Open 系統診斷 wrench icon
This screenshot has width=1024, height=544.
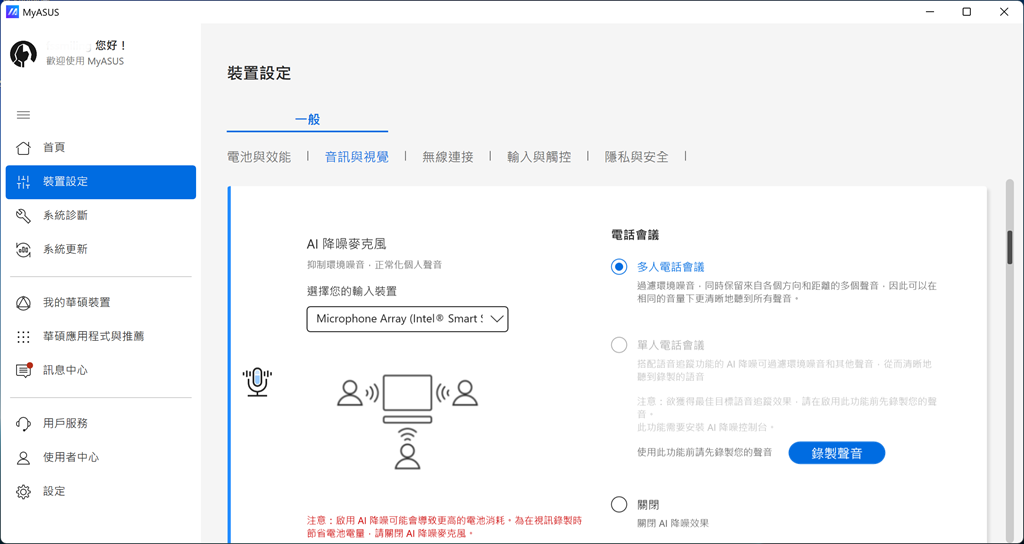point(24,216)
